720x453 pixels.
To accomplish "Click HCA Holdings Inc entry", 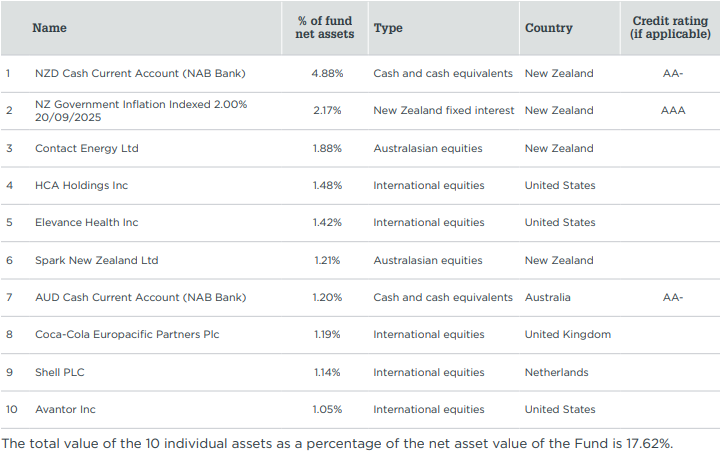I will pos(81,185).
